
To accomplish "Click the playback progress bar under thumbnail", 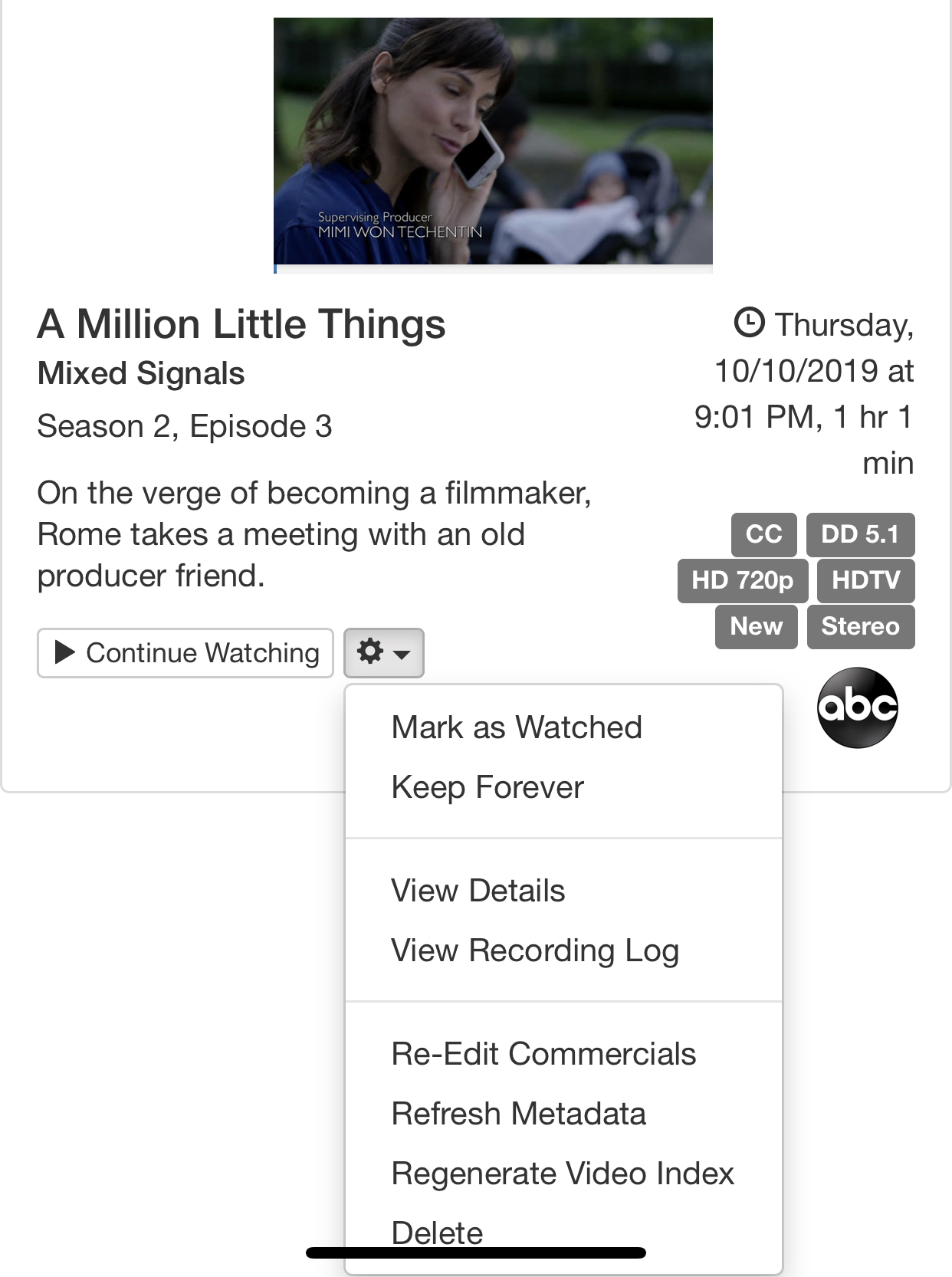I will tap(493, 269).
